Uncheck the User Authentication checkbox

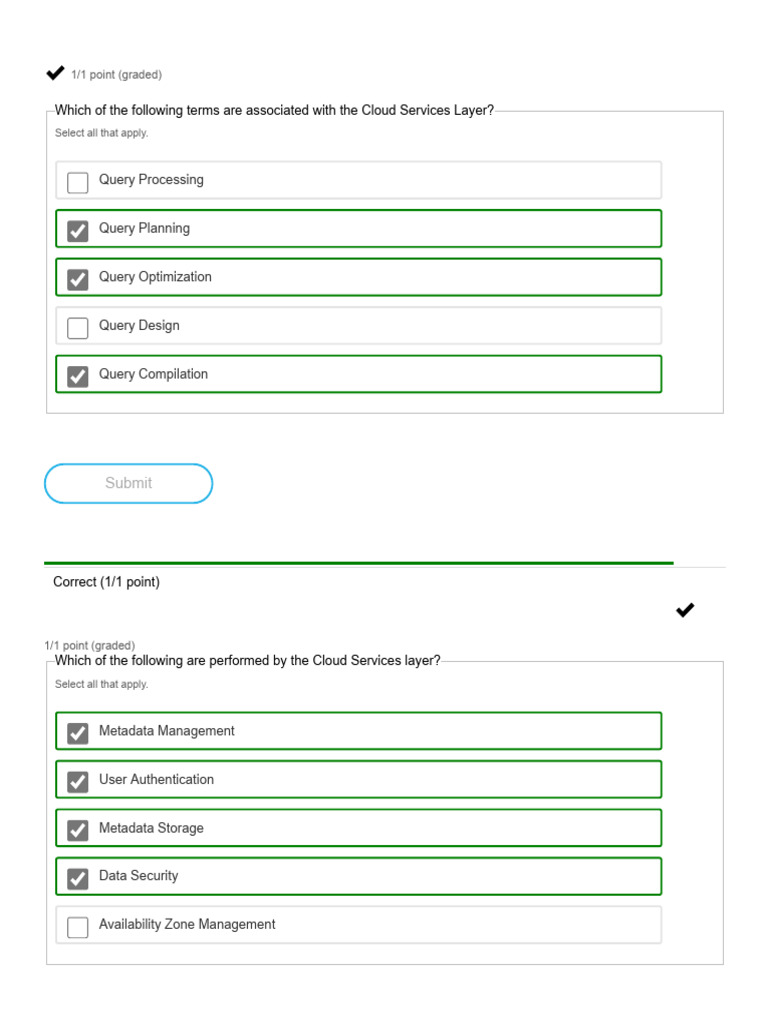pos(78,781)
